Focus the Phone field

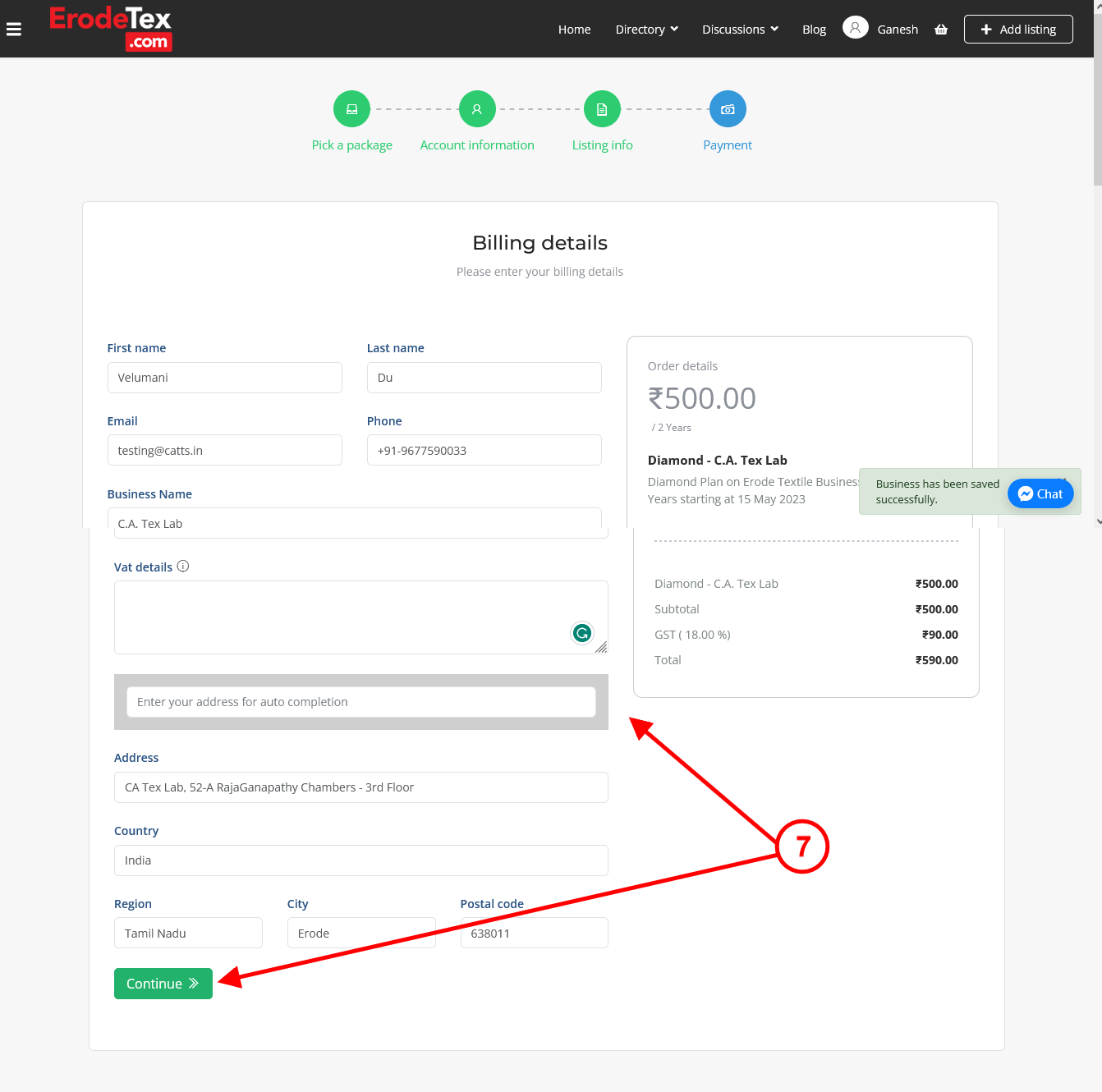click(484, 450)
